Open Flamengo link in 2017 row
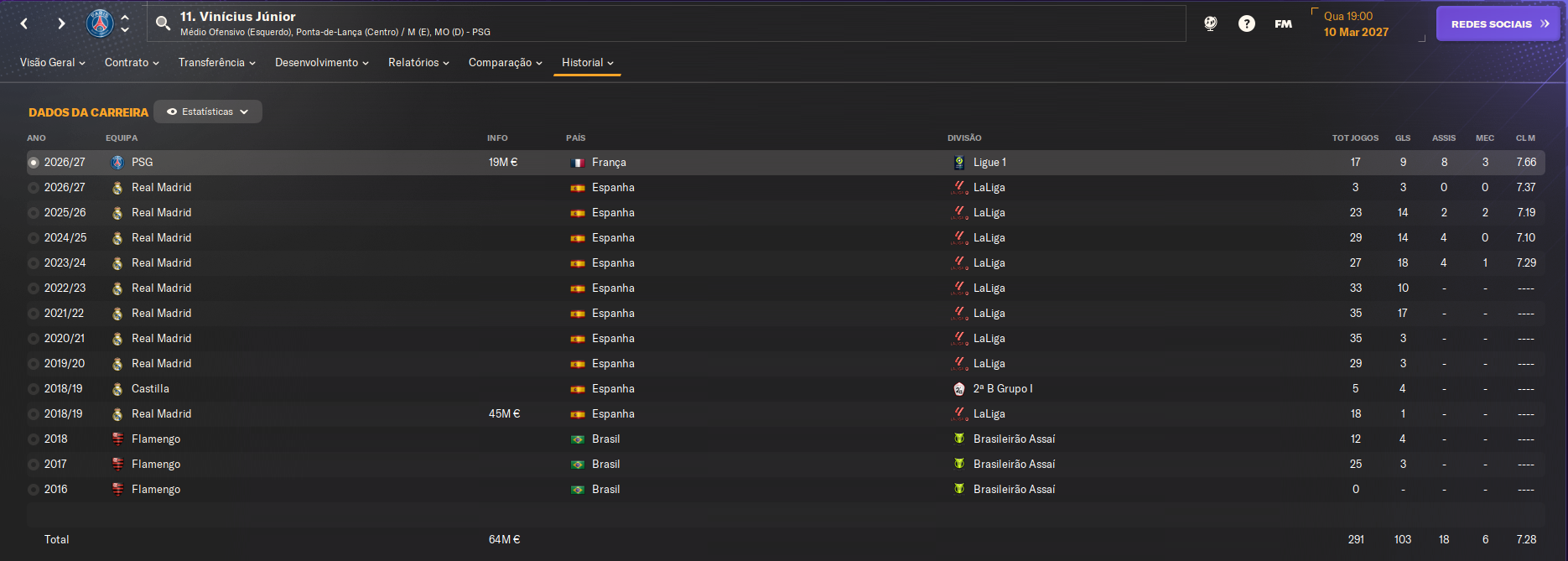The height and width of the screenshot is (561, 1568). [156, 465]
